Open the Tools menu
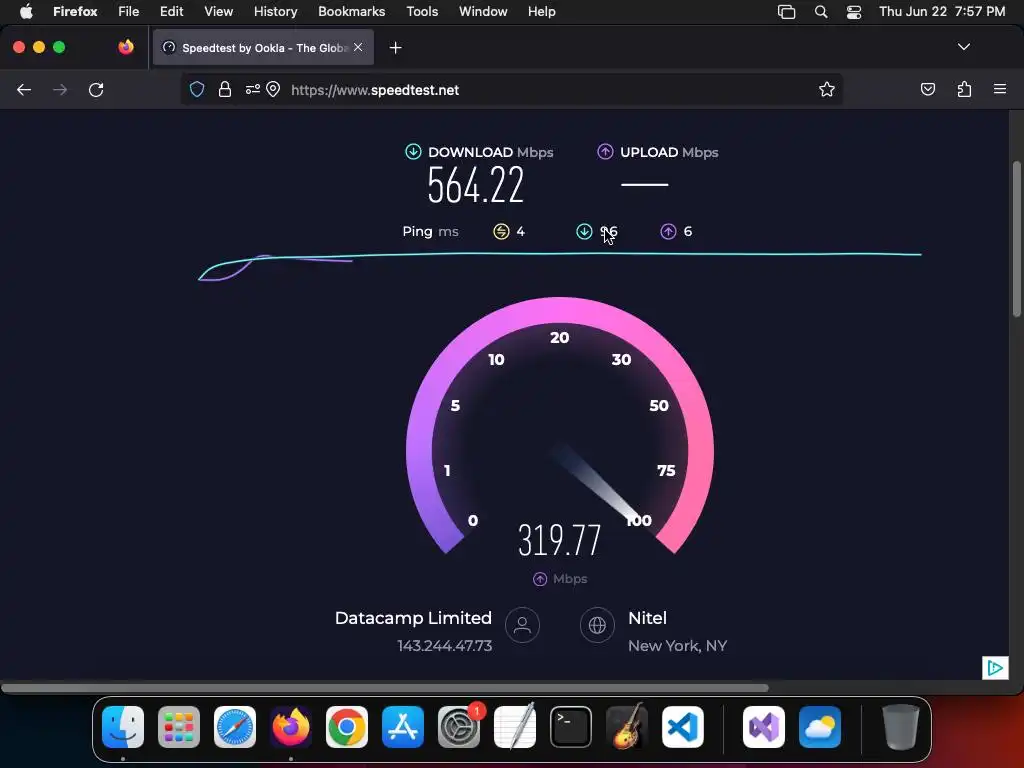Screen dimensions: 1024x768 (x=423, y=12)
